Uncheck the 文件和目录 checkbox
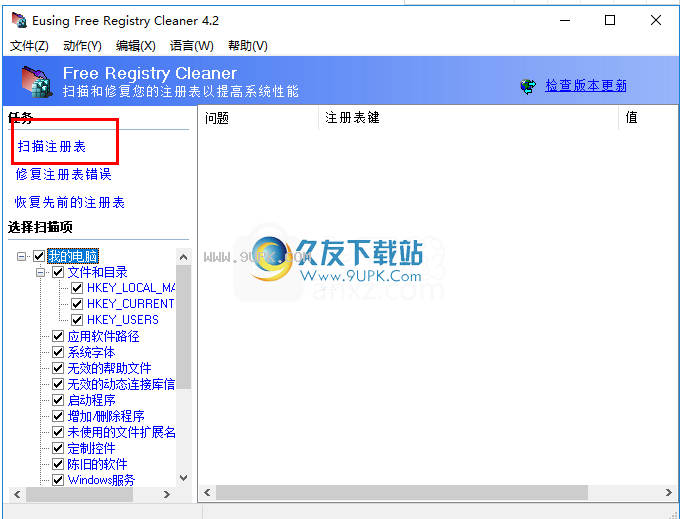The height and width of the screenshot is (519, 680). click(58, 272)
